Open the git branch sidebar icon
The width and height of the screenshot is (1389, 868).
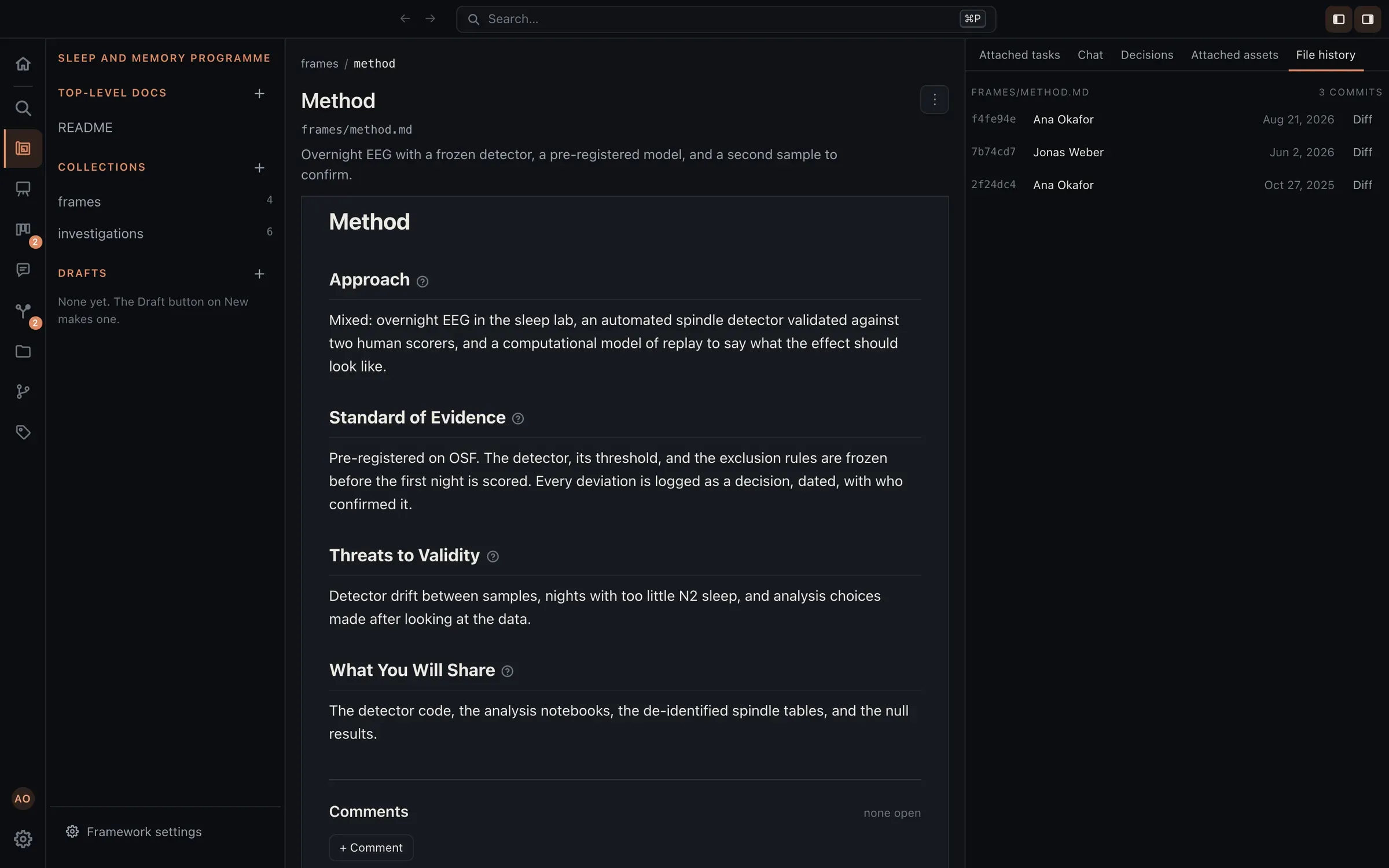(x=23, y=392)
